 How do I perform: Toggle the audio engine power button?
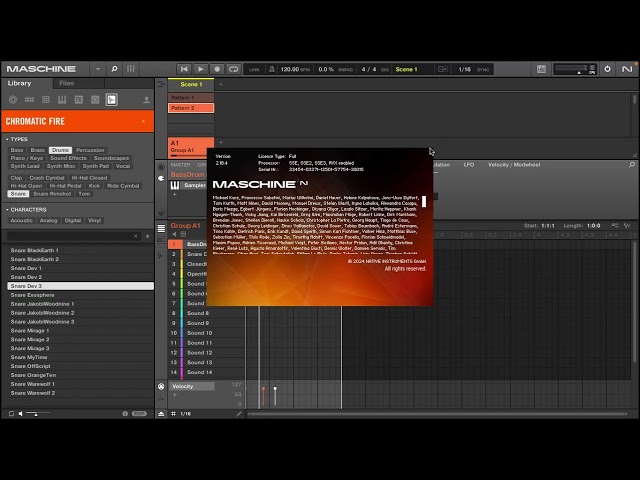pos(607,69)
